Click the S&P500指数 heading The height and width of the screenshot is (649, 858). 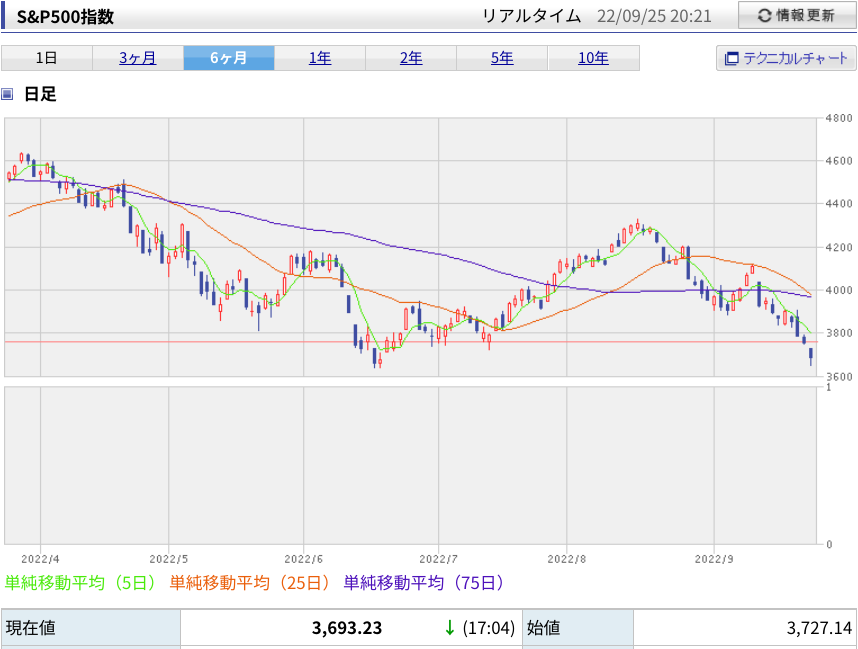click(65, 16)
